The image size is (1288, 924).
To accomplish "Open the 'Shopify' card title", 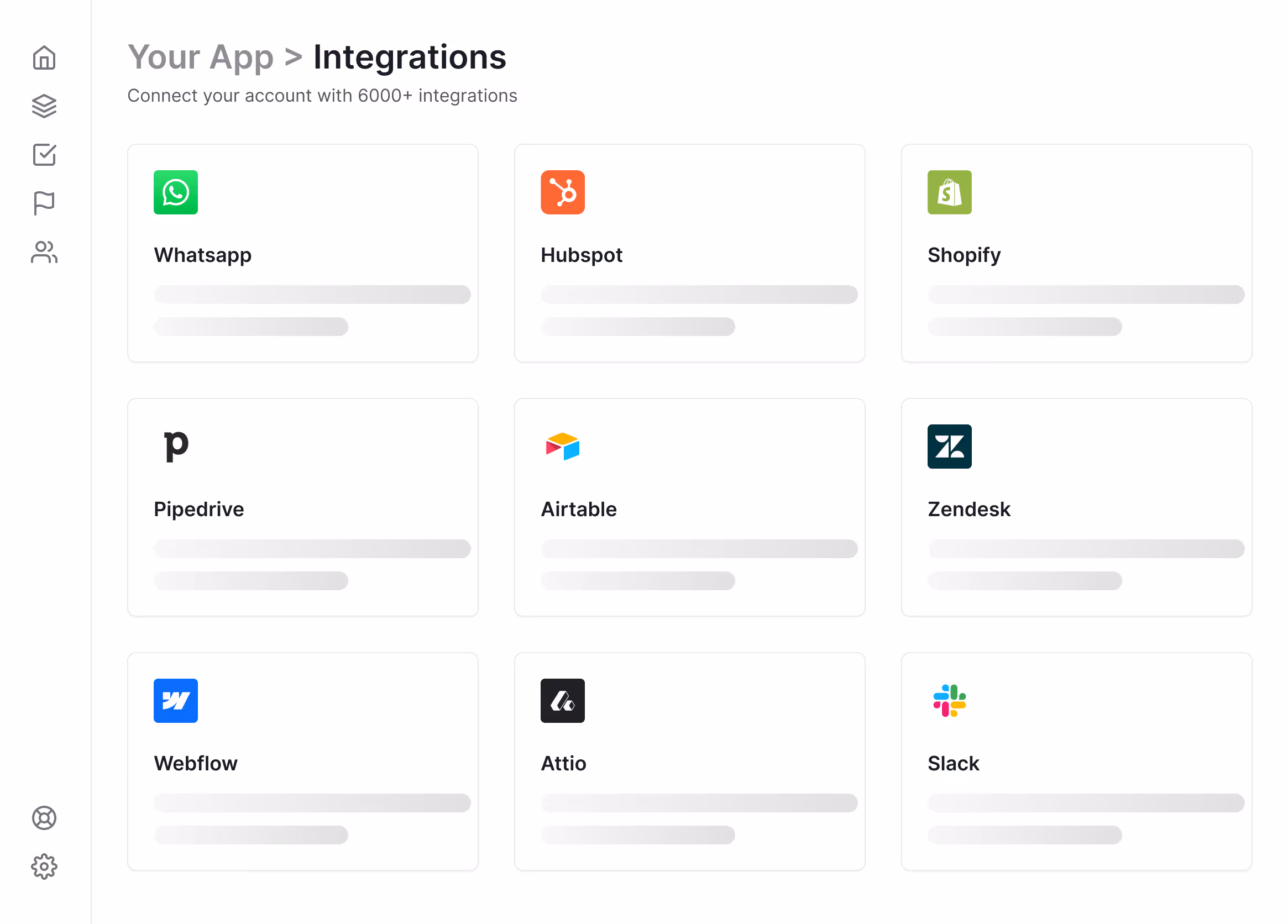I will [x=964, y=255].
